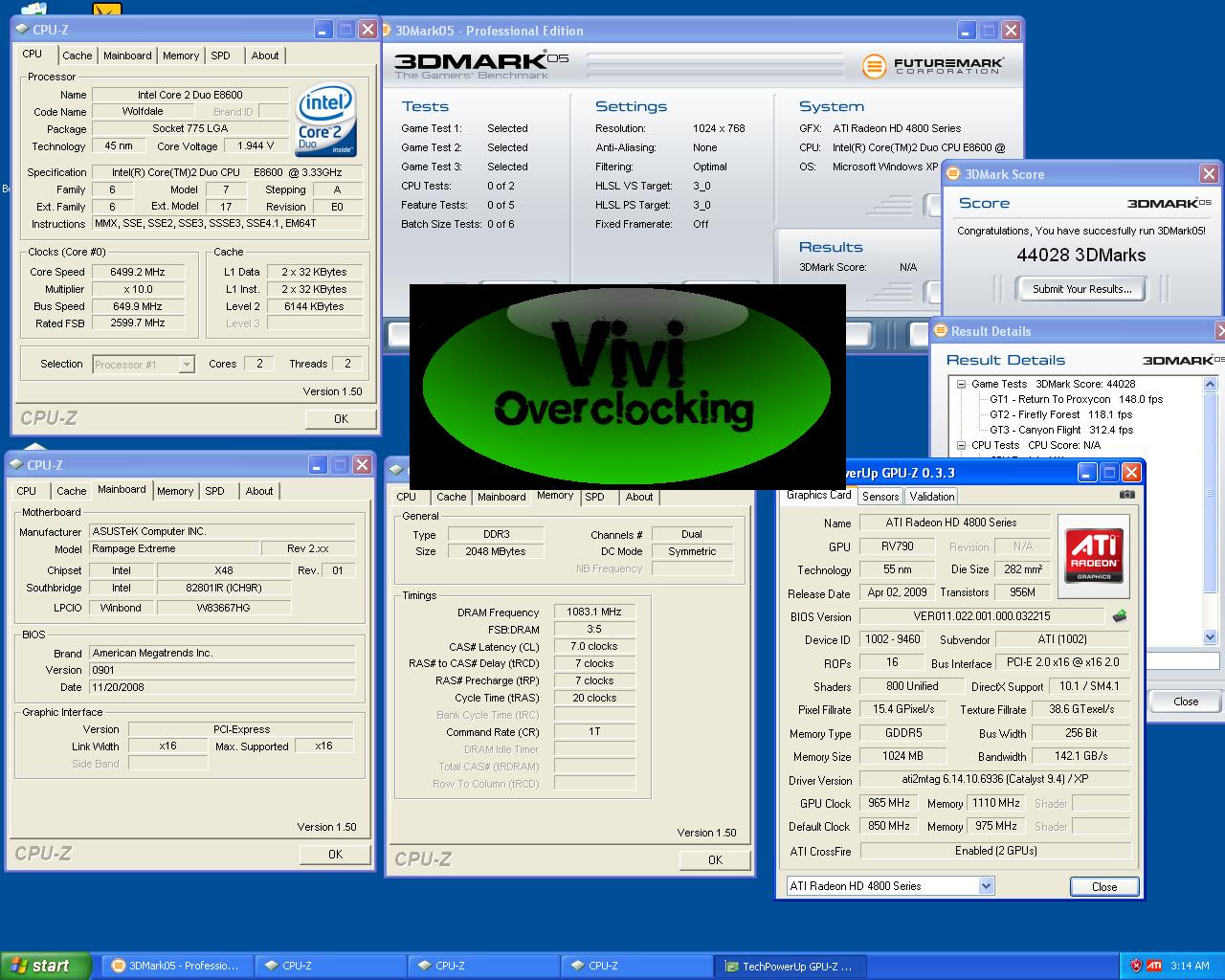Viewport: 1225px width, 980px height.
Task: Minimize the 3DMark05 Professional Edition window
Action: 968,31
